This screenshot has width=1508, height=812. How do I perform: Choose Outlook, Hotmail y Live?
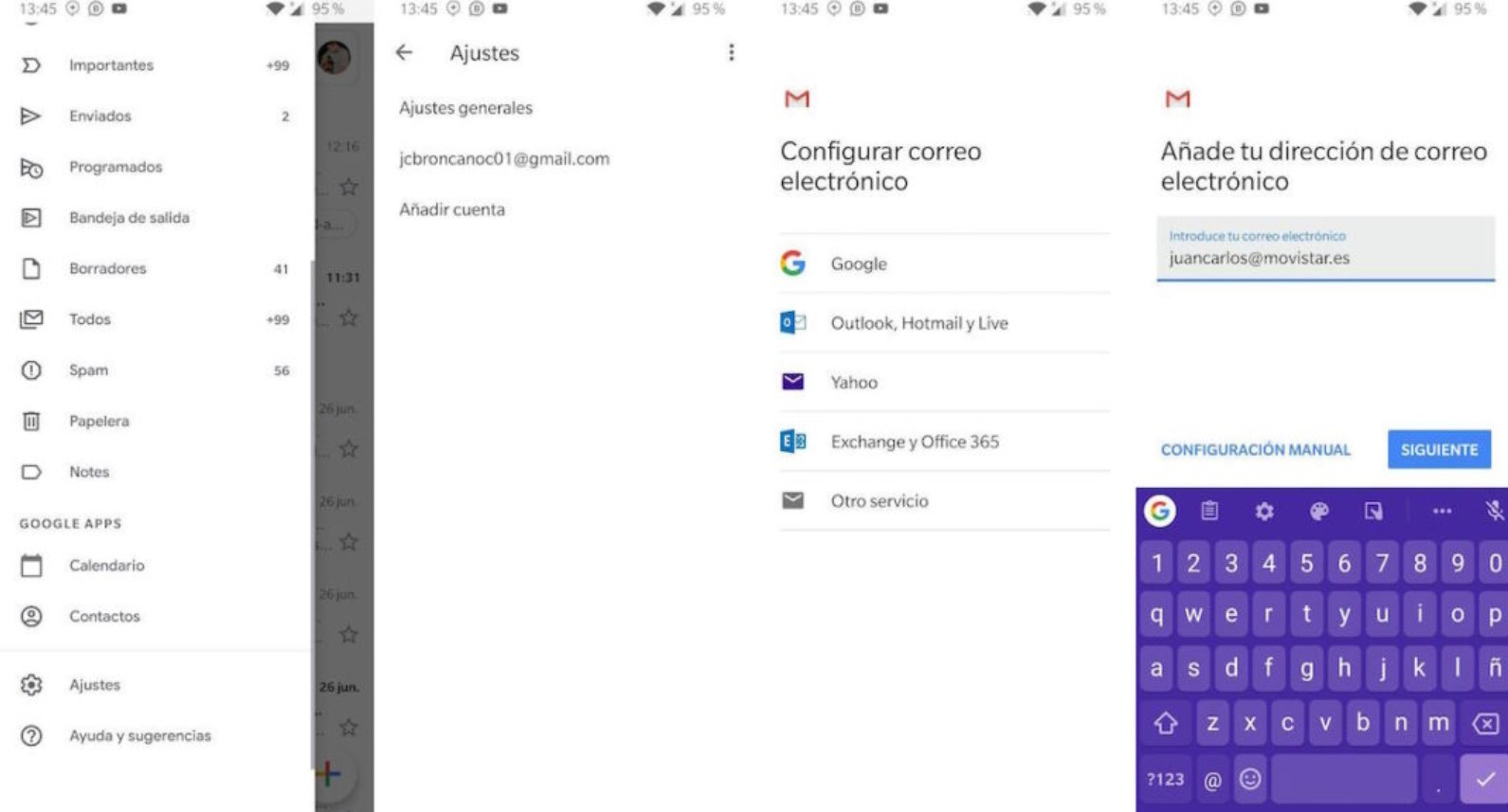(x=944, y=323)
